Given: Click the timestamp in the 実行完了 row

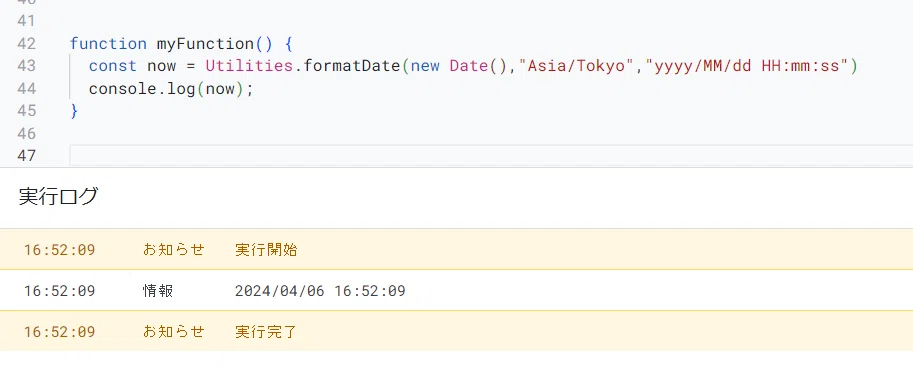Looking at the screenshot, I should (59, 332).
